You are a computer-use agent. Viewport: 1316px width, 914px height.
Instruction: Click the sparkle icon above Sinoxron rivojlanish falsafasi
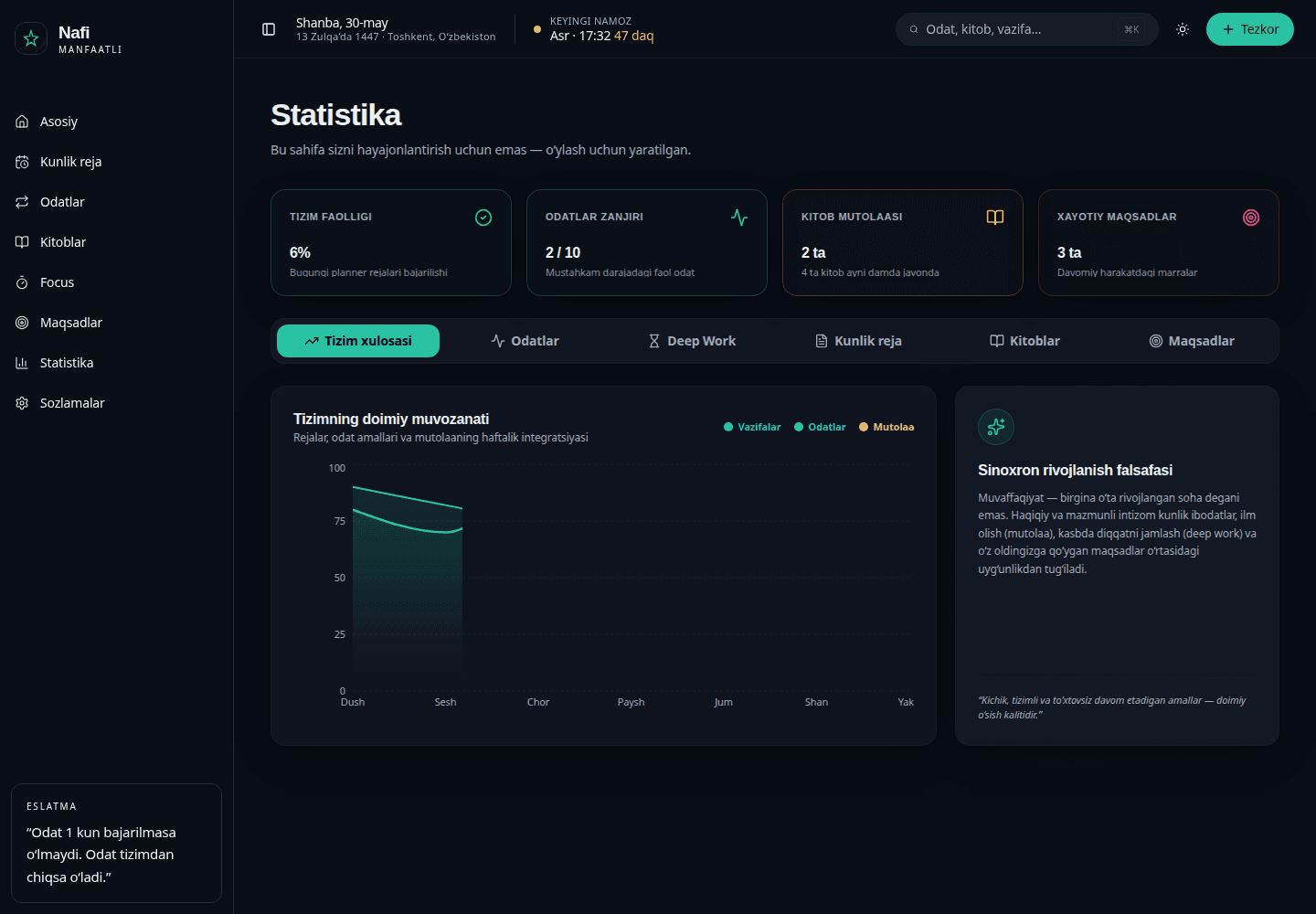click(996, 427)
